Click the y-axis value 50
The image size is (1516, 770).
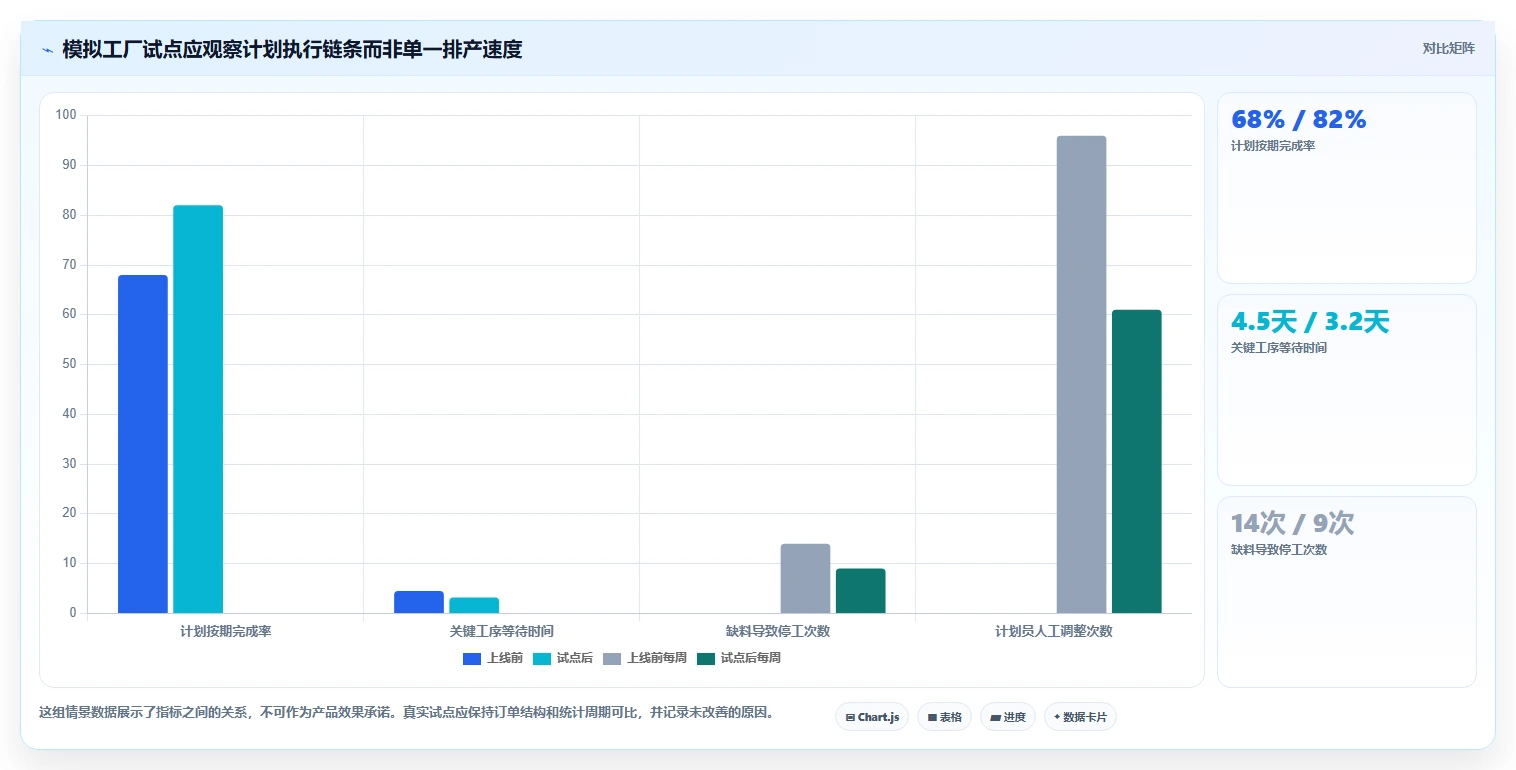[x=69, y=364]
